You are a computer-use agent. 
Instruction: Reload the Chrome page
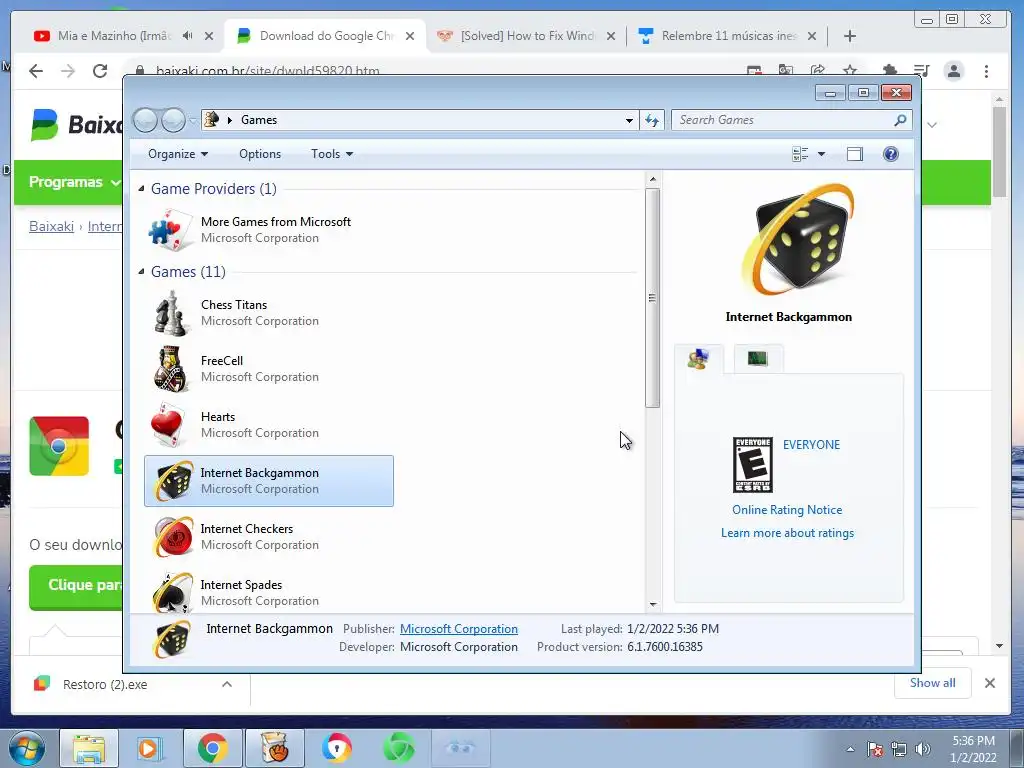pos(99,71)
